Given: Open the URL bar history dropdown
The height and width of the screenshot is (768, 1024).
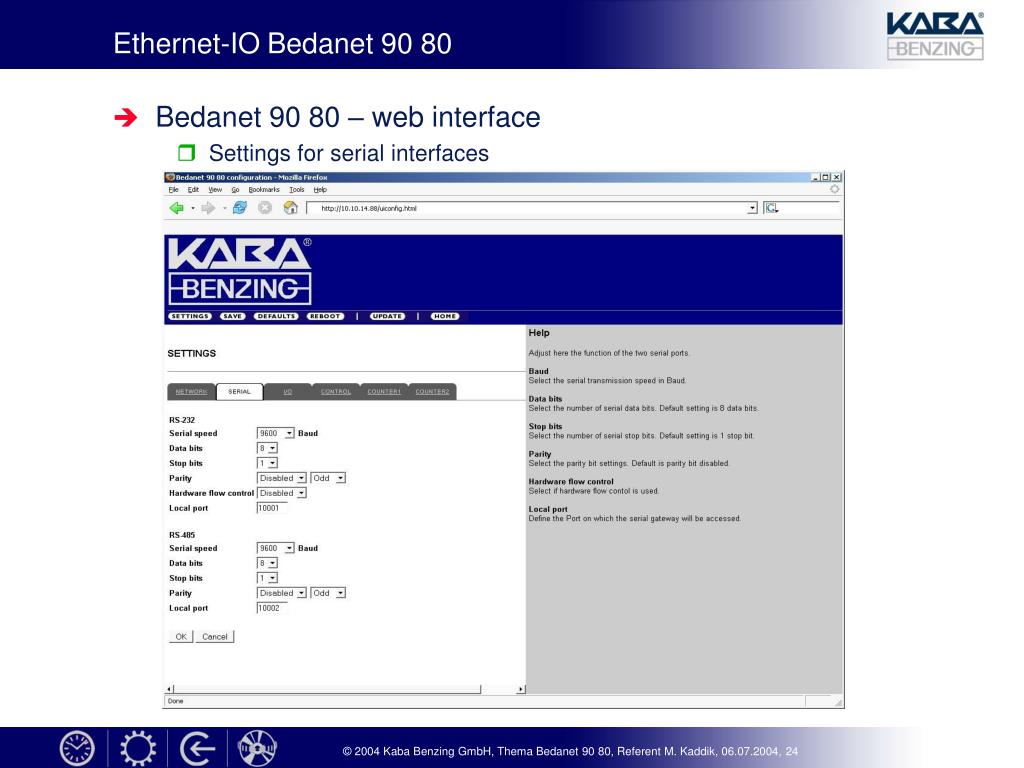Looking at the screenshot, I should tap(752, 208).
